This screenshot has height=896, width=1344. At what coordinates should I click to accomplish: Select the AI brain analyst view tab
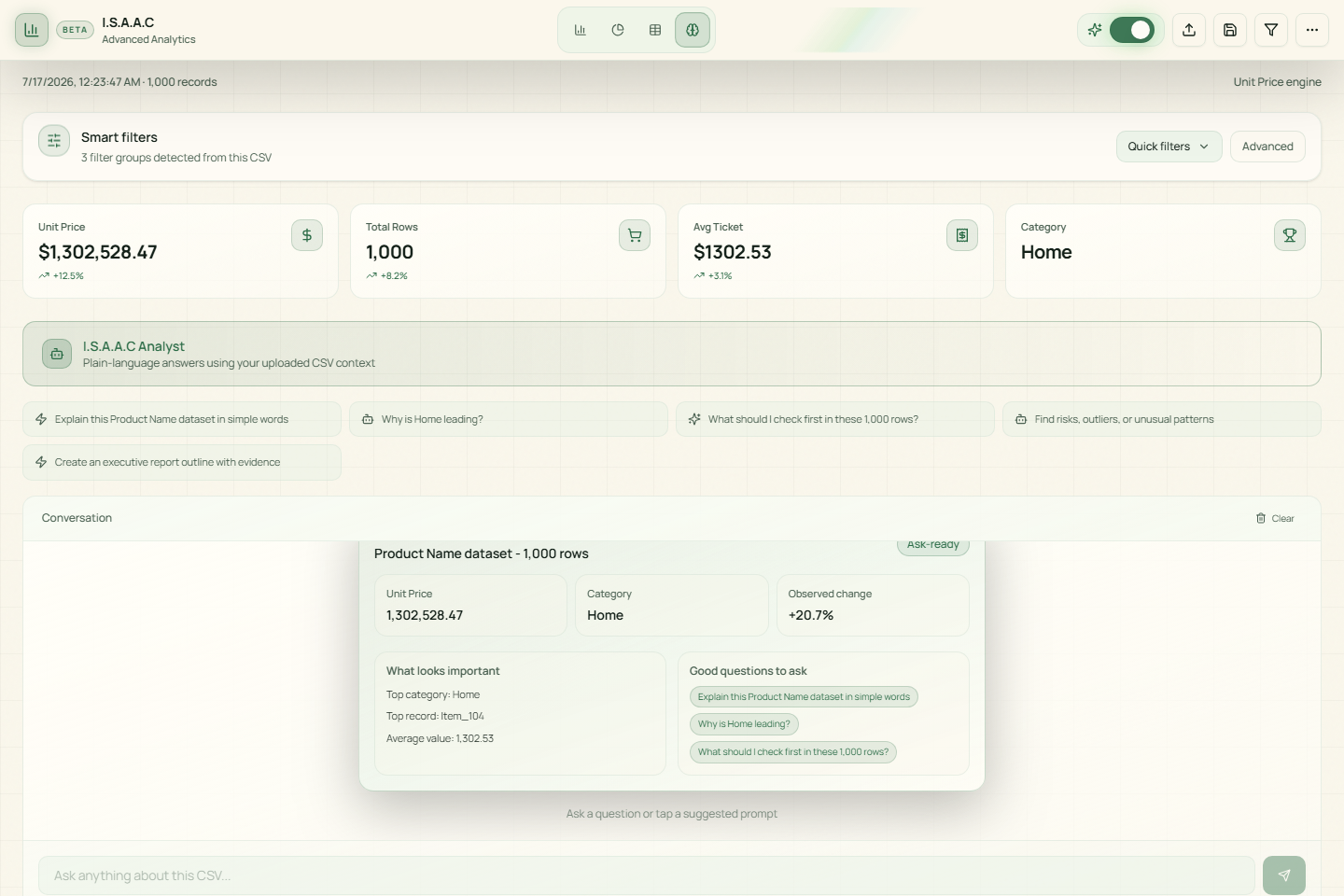click(x=693, y=30)
